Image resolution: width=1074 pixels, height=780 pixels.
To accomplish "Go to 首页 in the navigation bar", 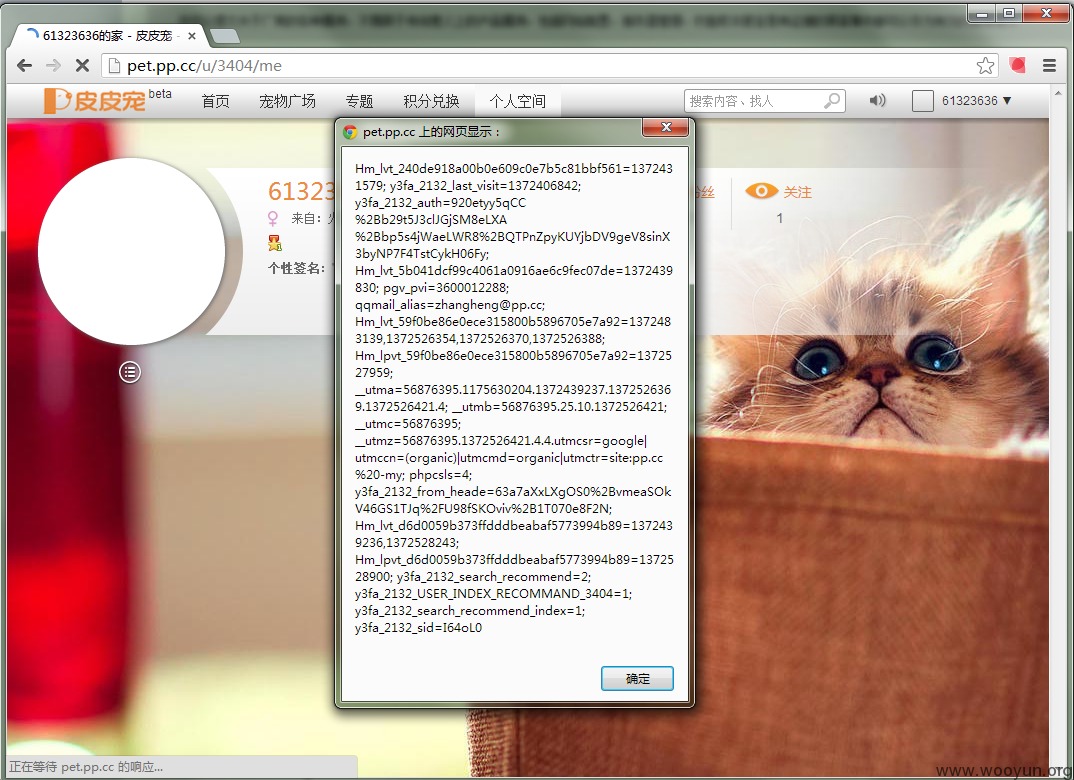I will [215, 101].
